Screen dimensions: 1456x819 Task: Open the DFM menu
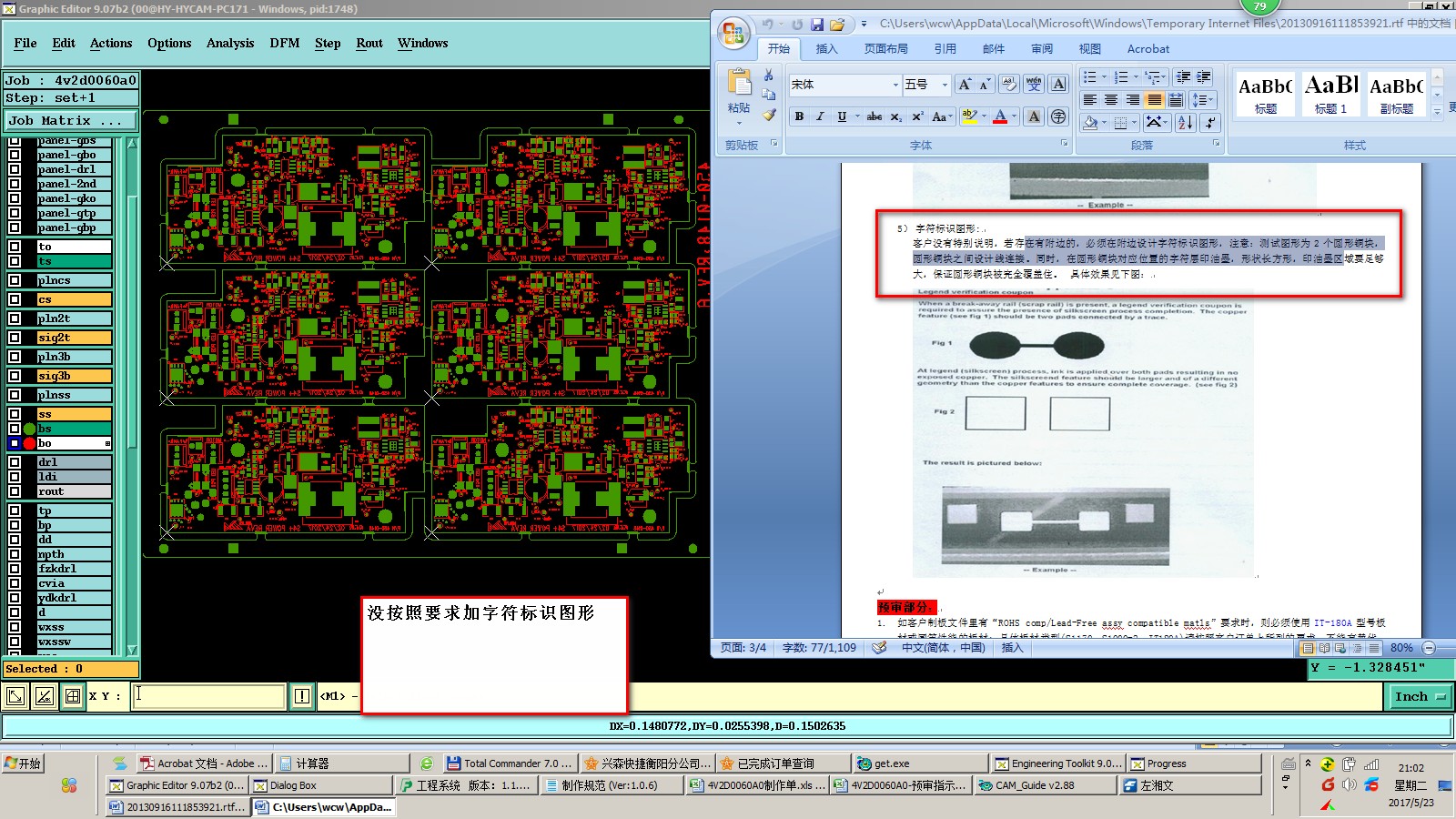pyautogui.click(x=285, y=43)
